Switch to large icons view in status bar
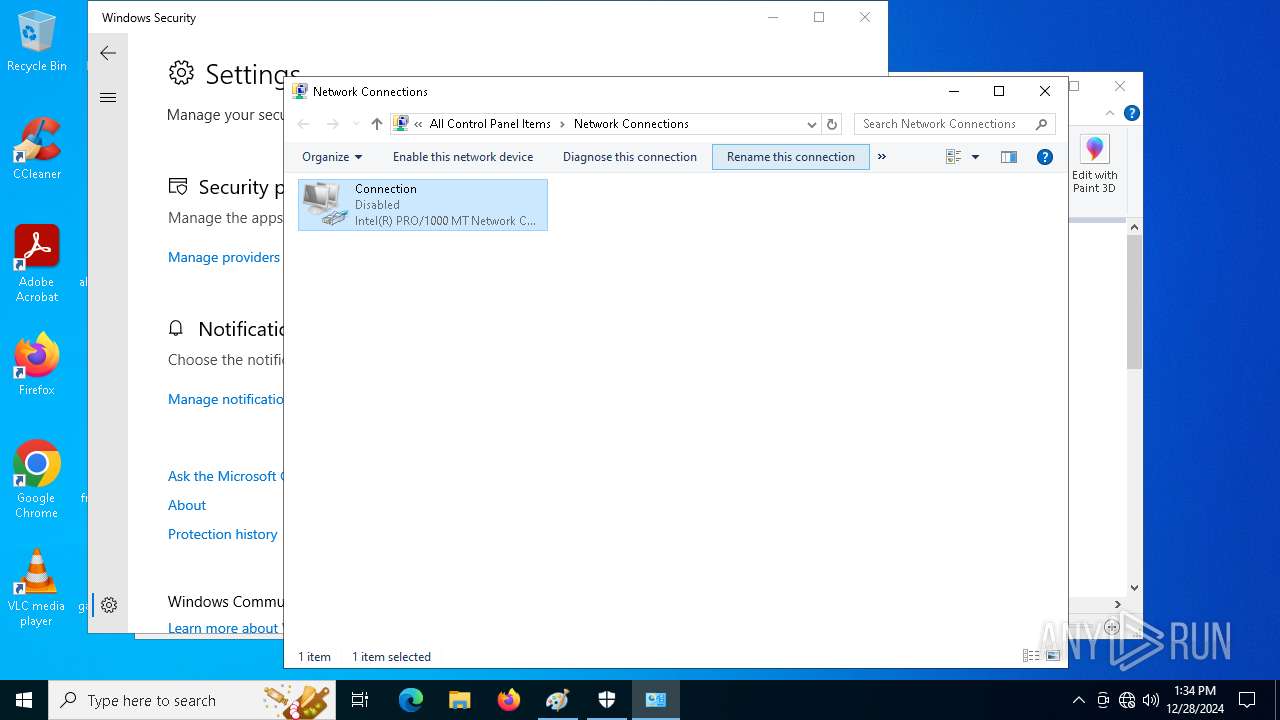The height and width of the screenshot is (720, 1280). [1053, 656]
